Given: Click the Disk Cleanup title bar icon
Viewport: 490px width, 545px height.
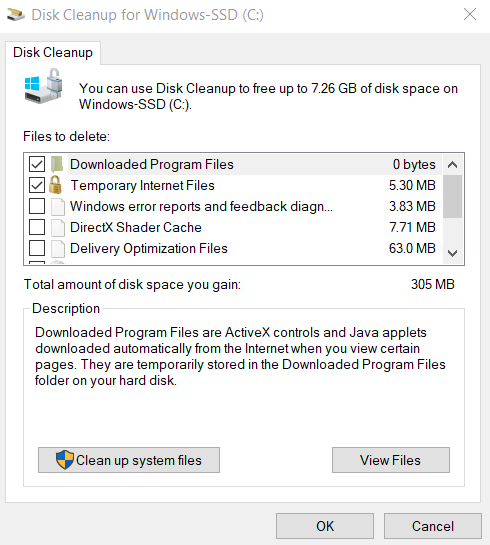Looking at the screenshot, I should click(16, 15).
